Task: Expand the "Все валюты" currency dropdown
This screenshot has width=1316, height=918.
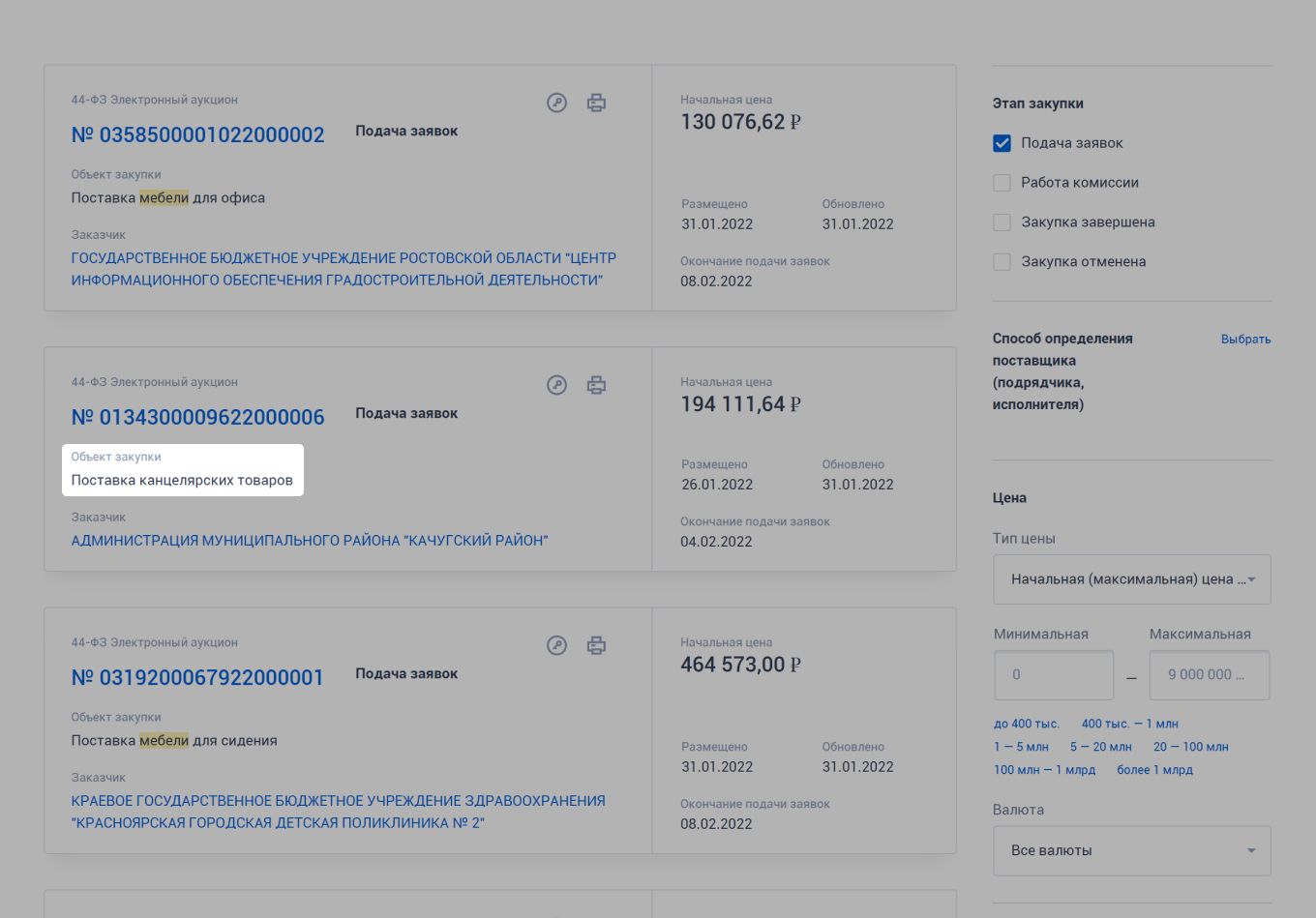Action: 1131,850
